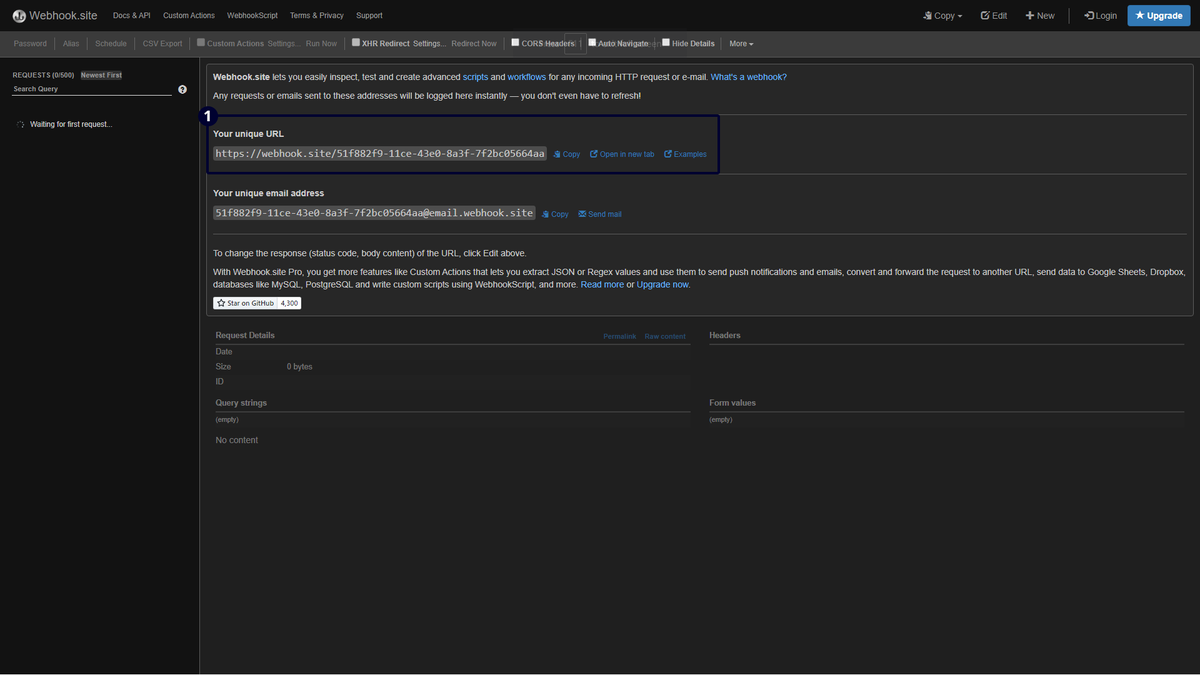
Task: Click the Edit button in header
Action: 993,16
